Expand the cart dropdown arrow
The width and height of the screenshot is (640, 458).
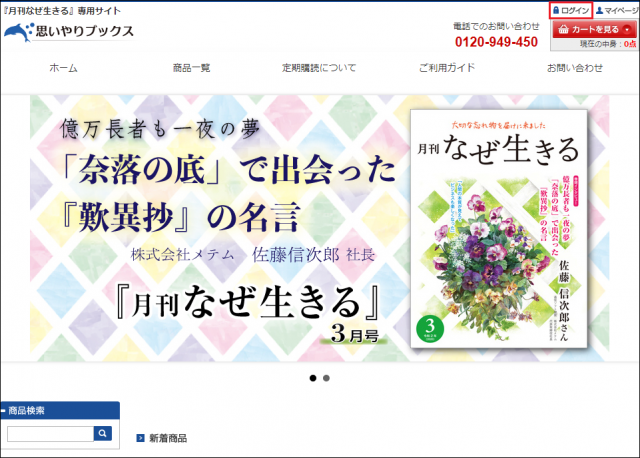coord(627,30)
